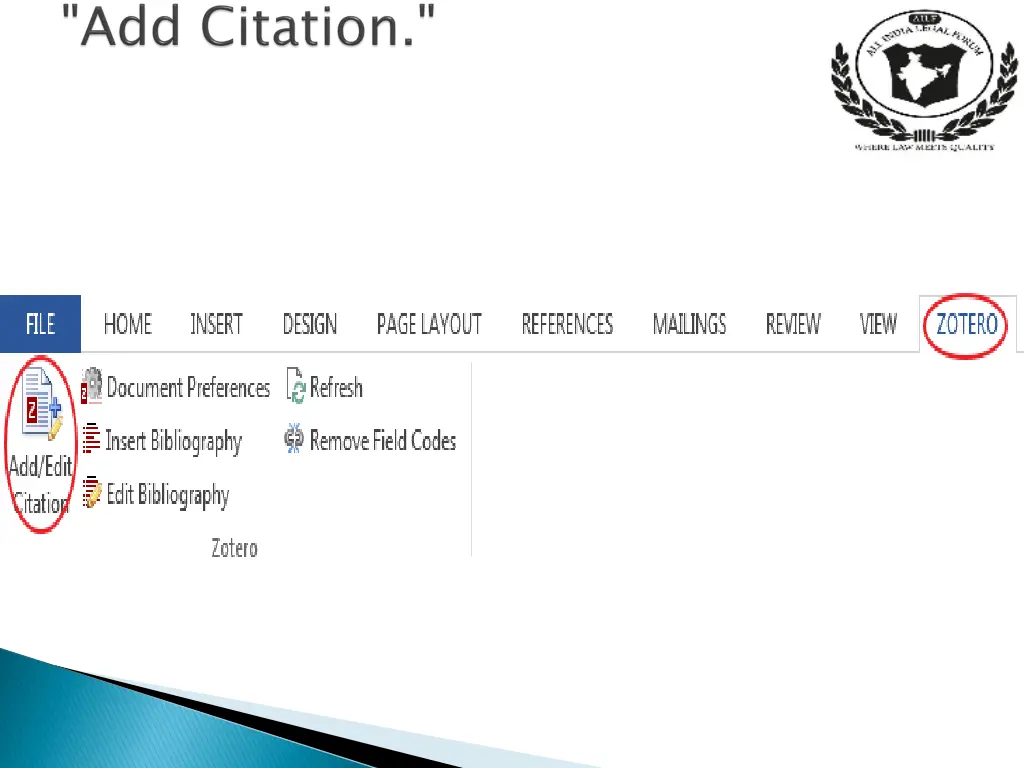Select the PAGE LAYOUT tab
The width and height of the screenshot is (1024, 768).
(429, 324)
